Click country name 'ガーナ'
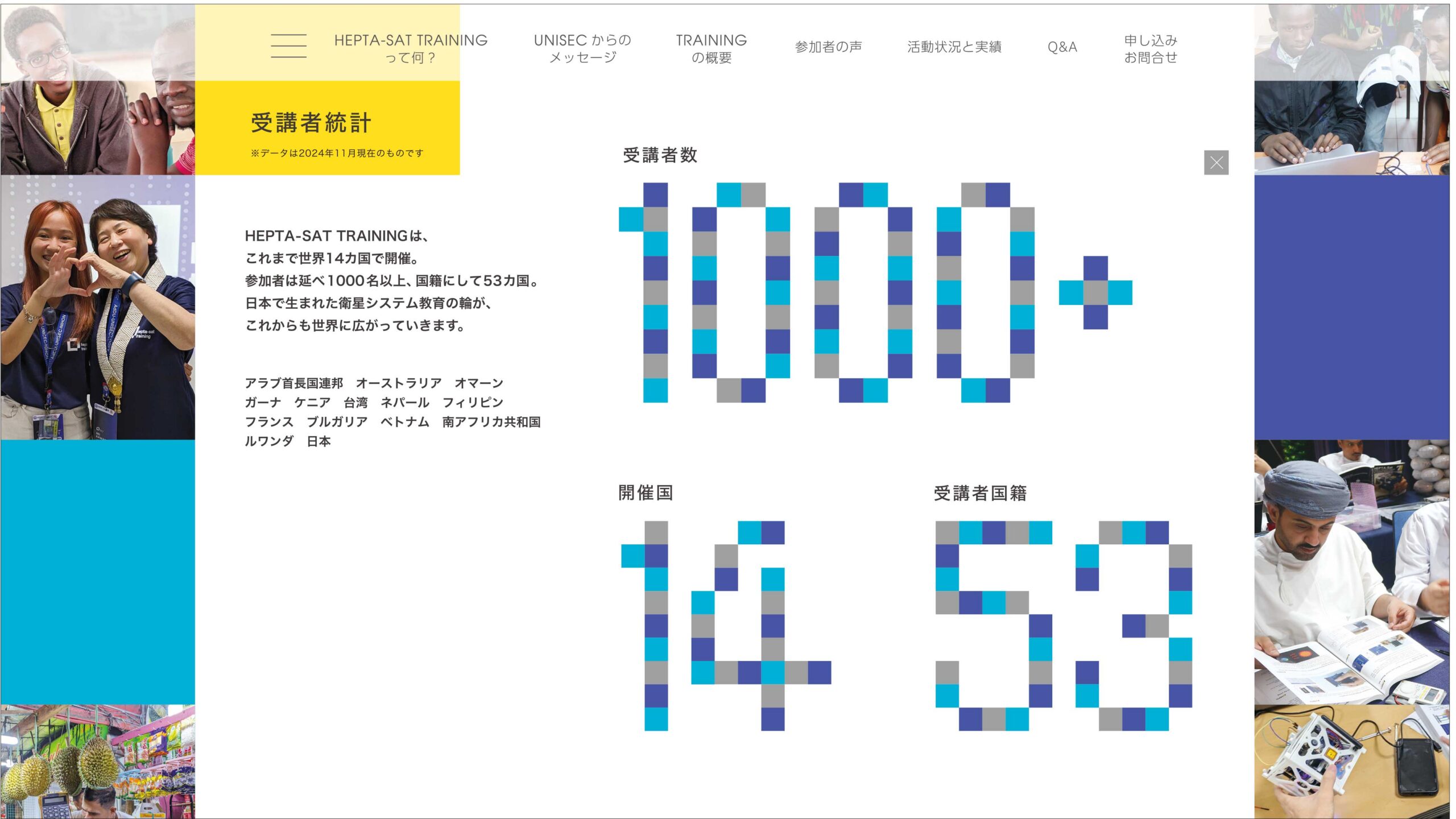1456x819 pixels. point(263,403)
